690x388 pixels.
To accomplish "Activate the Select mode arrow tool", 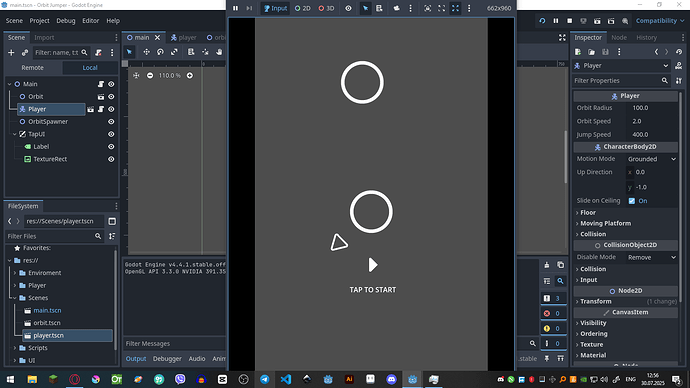I will point(129,52).
